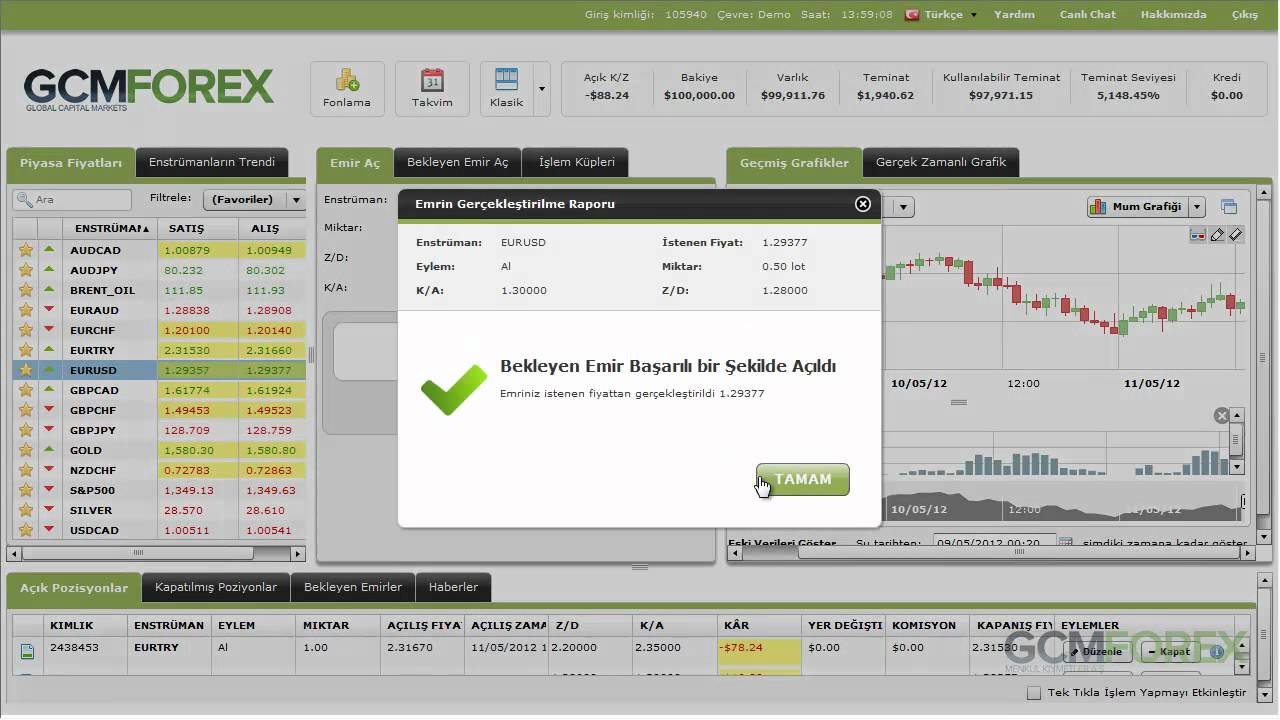Click the KÂR column header
The width and height of the screenshot is (1280, 720).
click(760, 625)
